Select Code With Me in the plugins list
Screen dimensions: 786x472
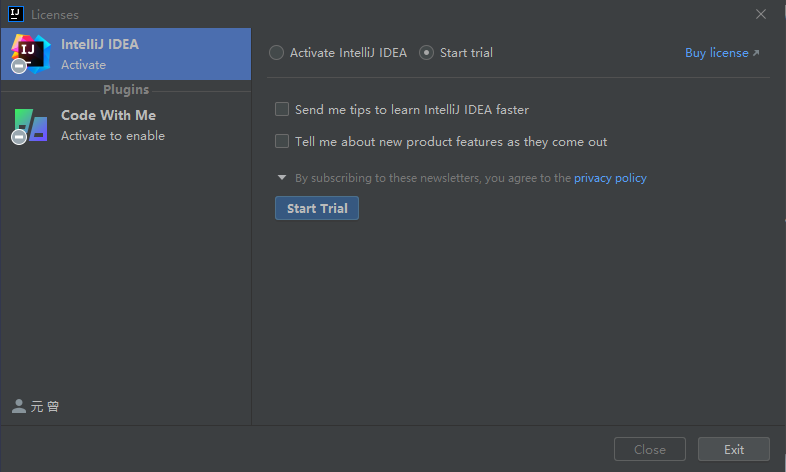pos(108,115)
